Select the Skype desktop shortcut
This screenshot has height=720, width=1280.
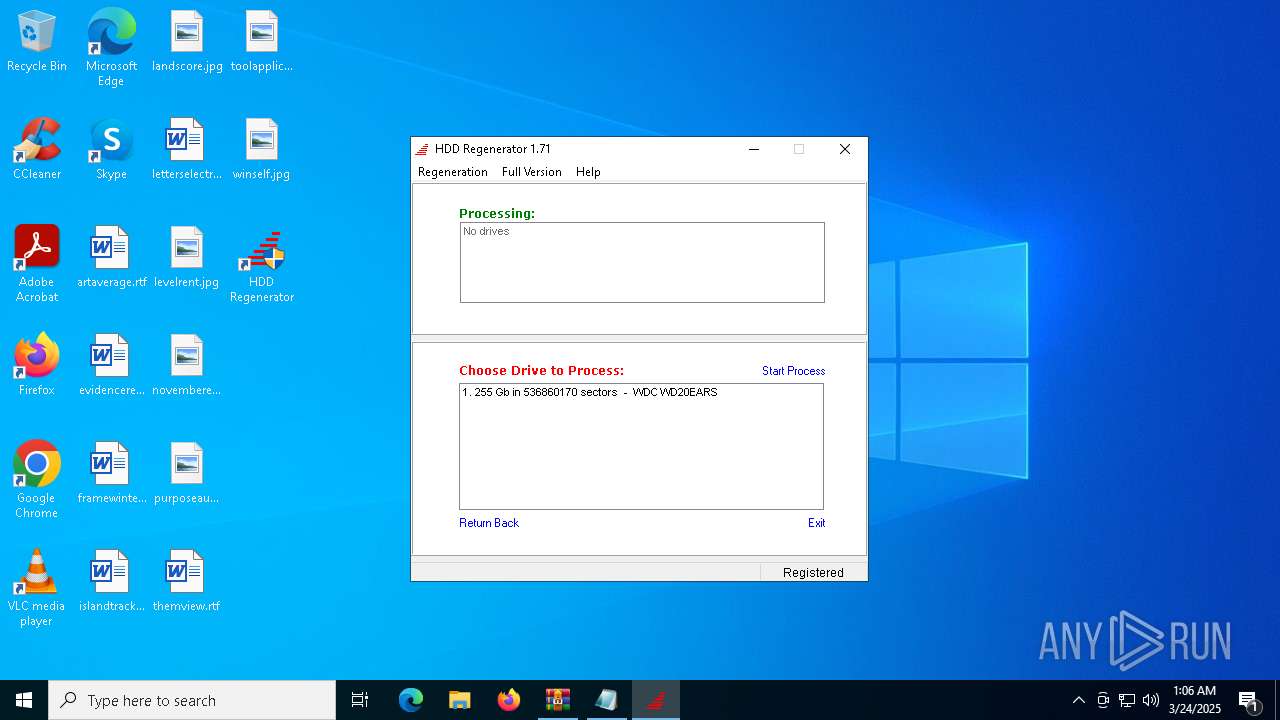[111, 150]
